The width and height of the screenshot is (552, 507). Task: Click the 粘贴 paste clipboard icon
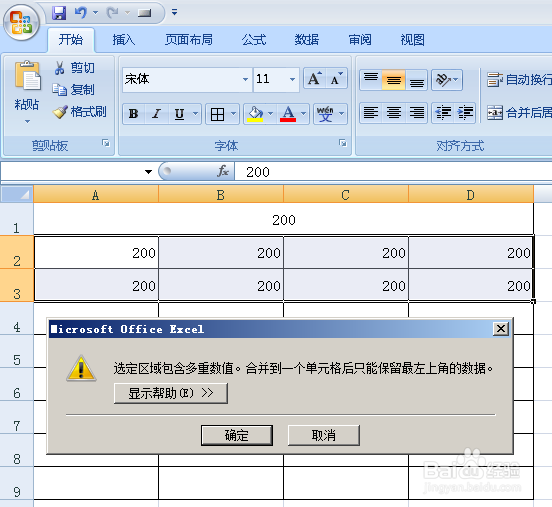tap(27, 75)
